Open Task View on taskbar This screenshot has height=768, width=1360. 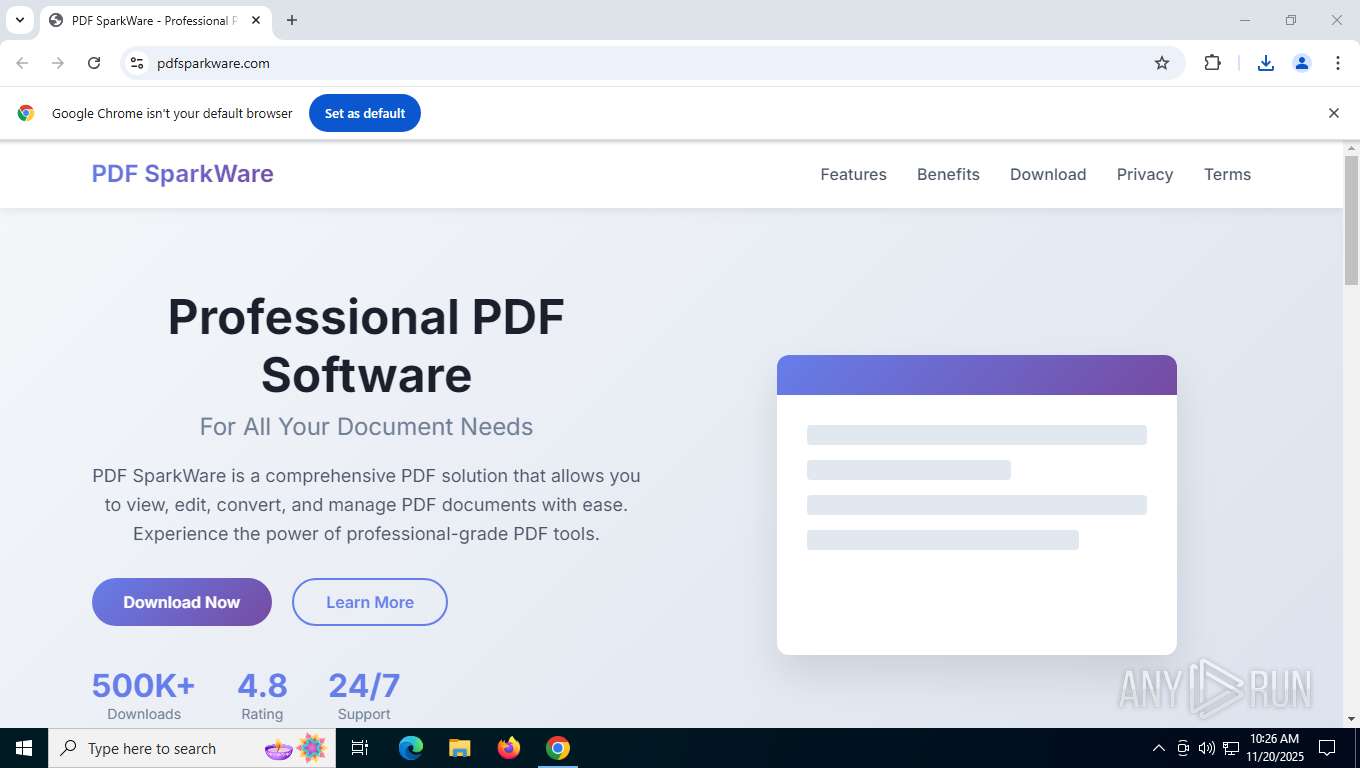(360, 748)
